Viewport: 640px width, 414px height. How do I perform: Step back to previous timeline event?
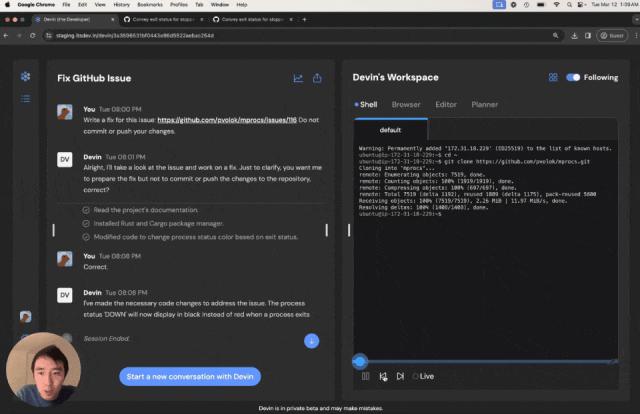(383, 376)
